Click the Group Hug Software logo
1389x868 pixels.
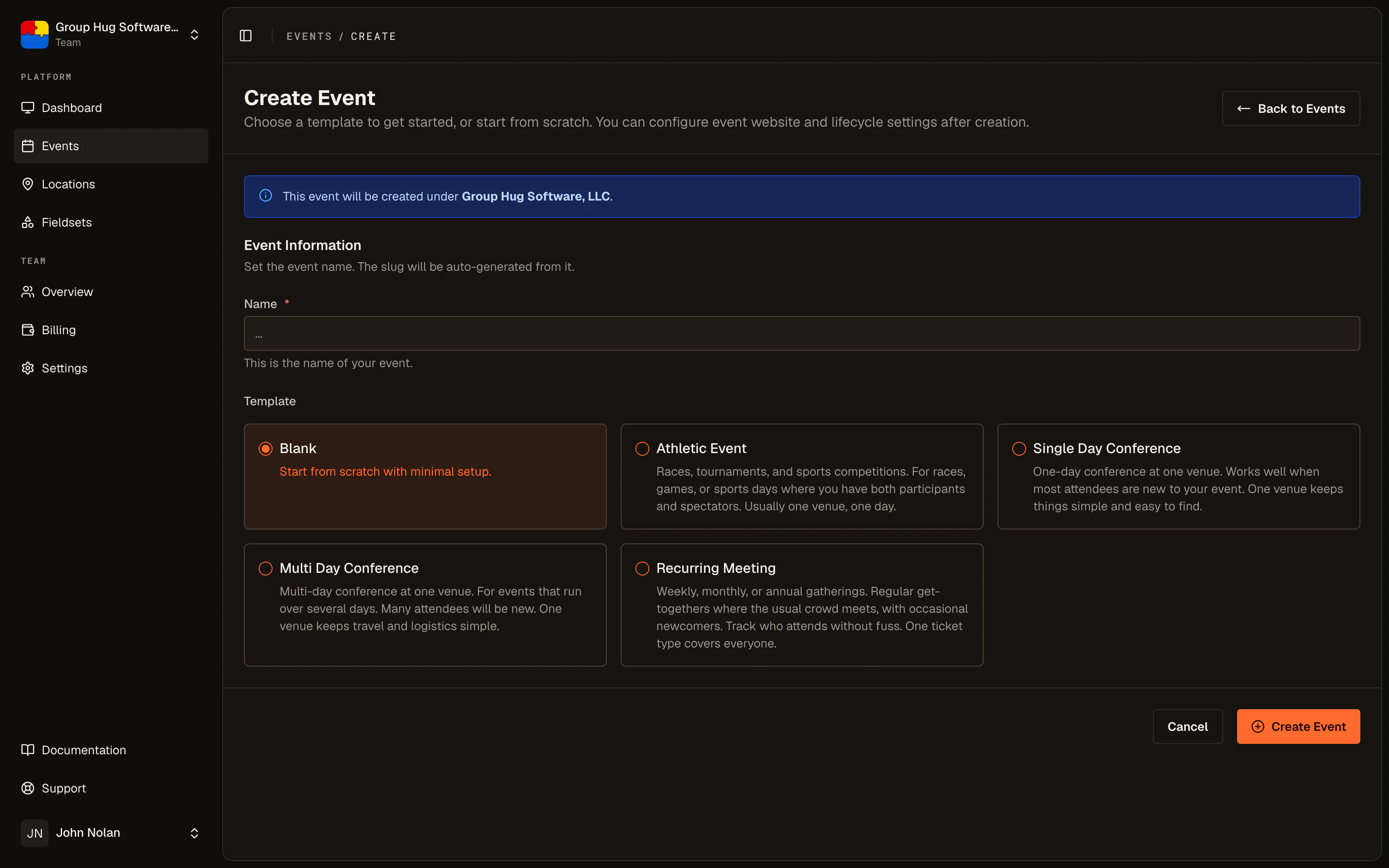[34, 34]
